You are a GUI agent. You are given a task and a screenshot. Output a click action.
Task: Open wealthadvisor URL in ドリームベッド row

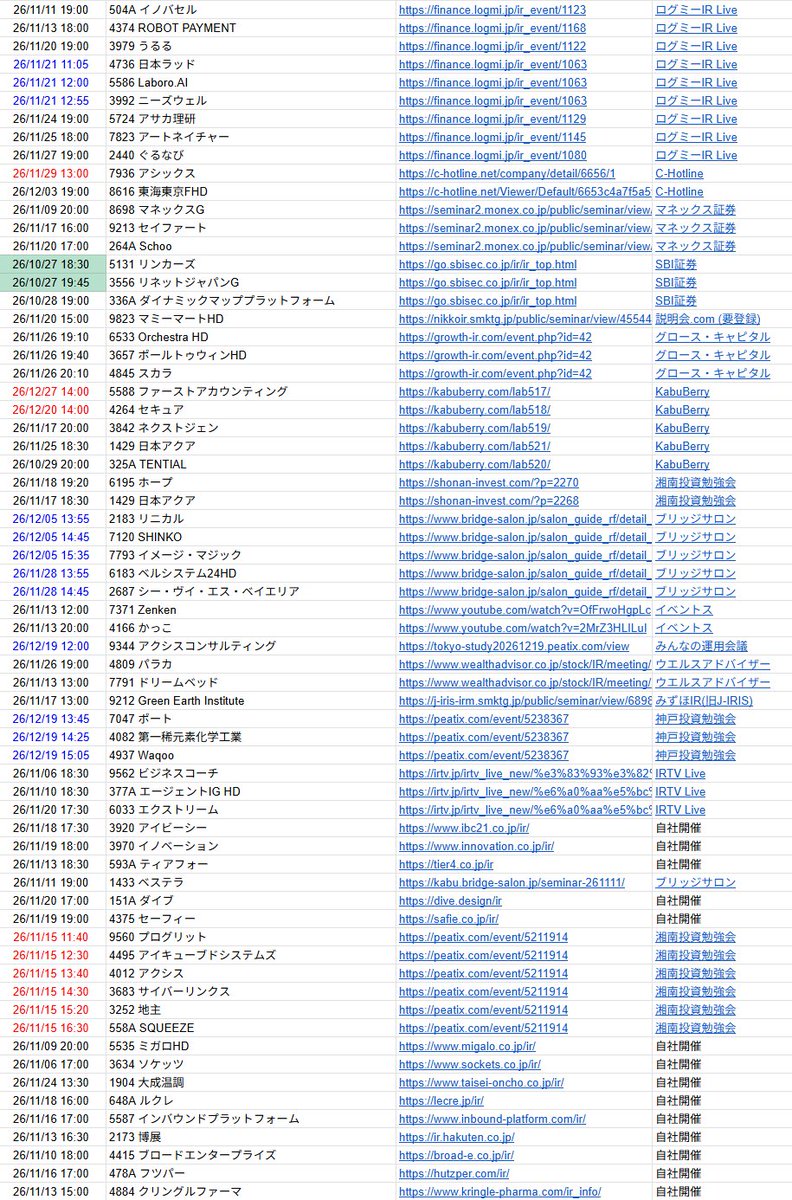[x=525, y=683]
